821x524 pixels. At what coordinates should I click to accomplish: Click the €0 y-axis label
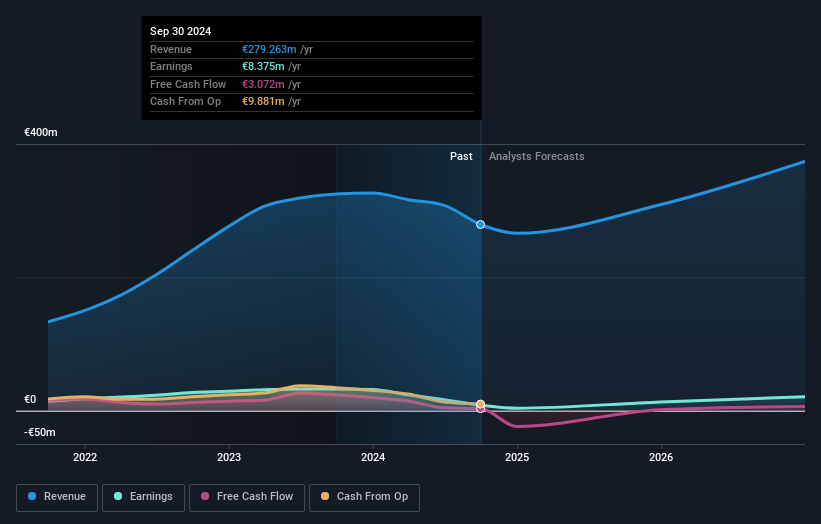click(30, 399)
